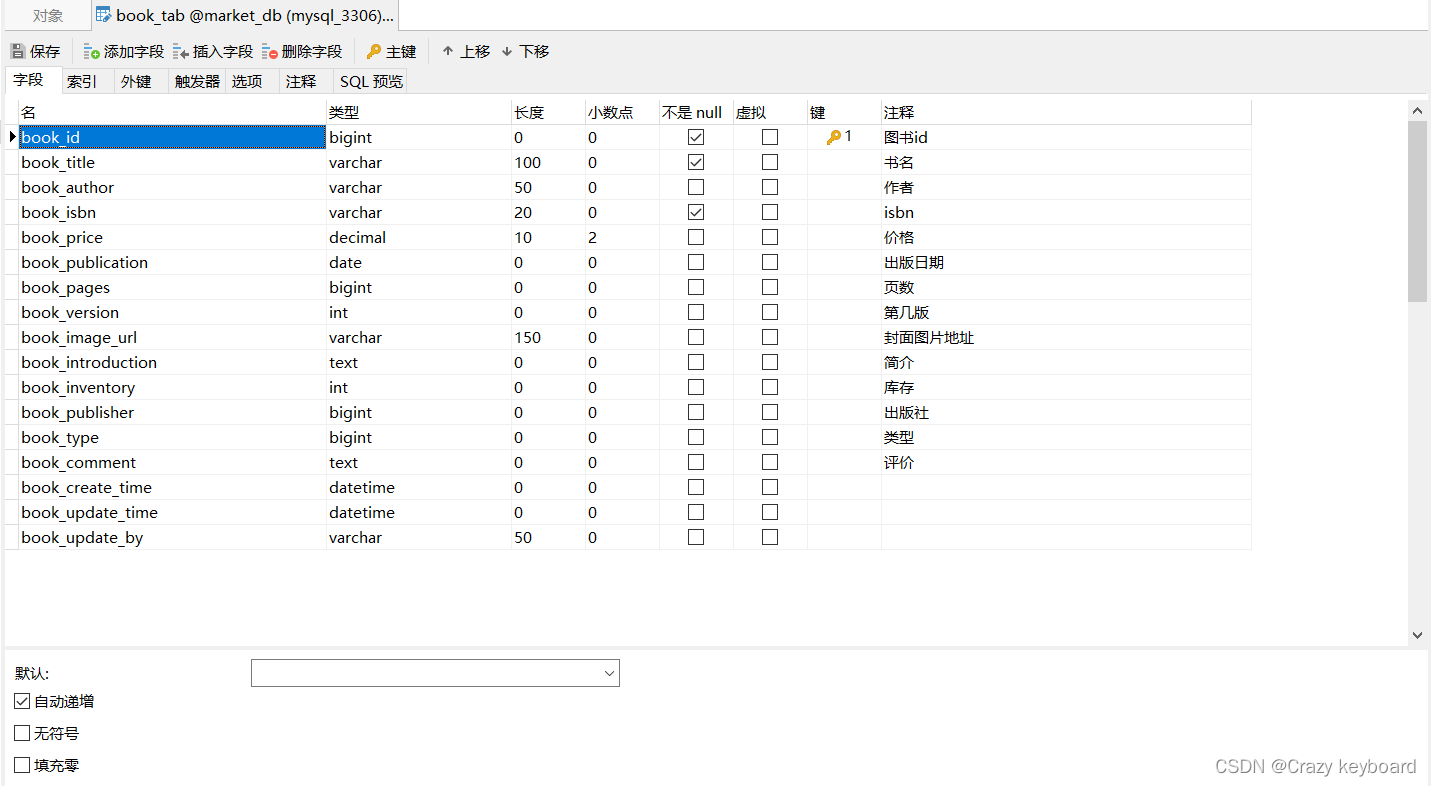Image resolution: width=1431 pixels, height=786 pixels.
Task: Uncheck Not Null for book_id
Action: 696,137
